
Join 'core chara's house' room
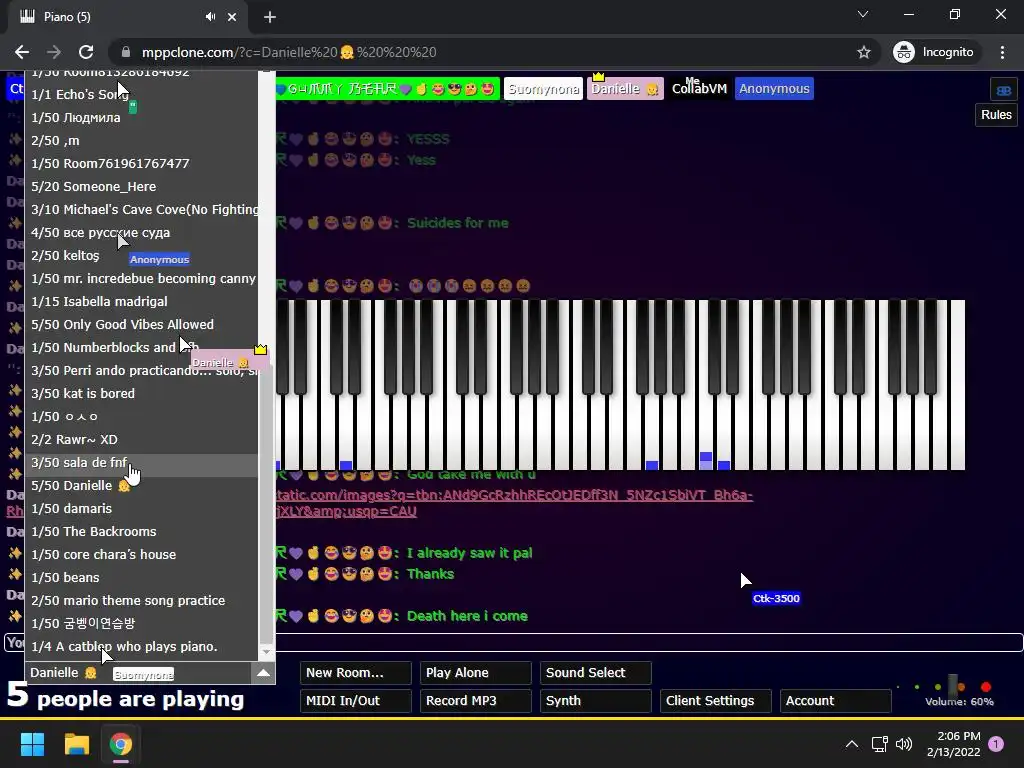pyautogui.click(x=142, y=554)
